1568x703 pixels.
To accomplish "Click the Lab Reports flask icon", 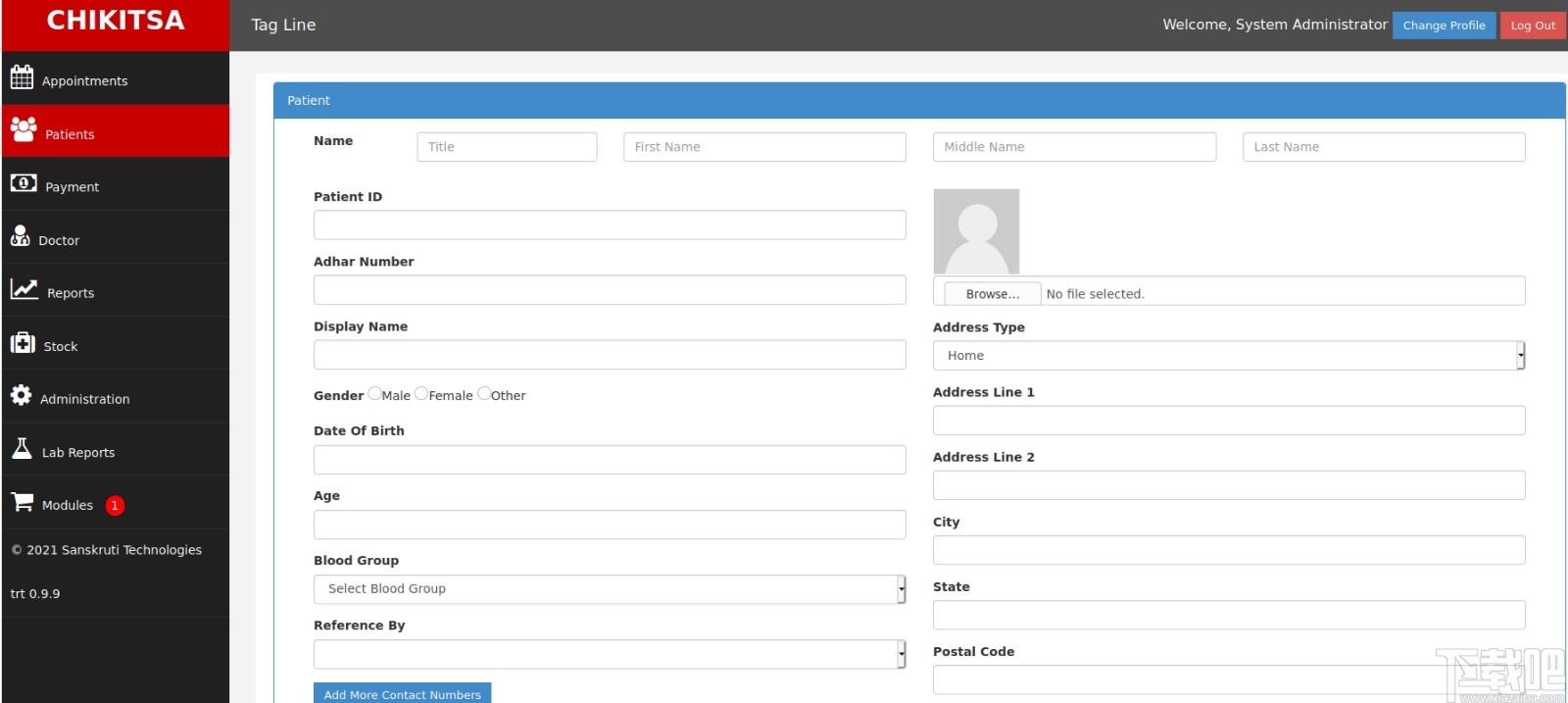I will (x=22, y=448).
